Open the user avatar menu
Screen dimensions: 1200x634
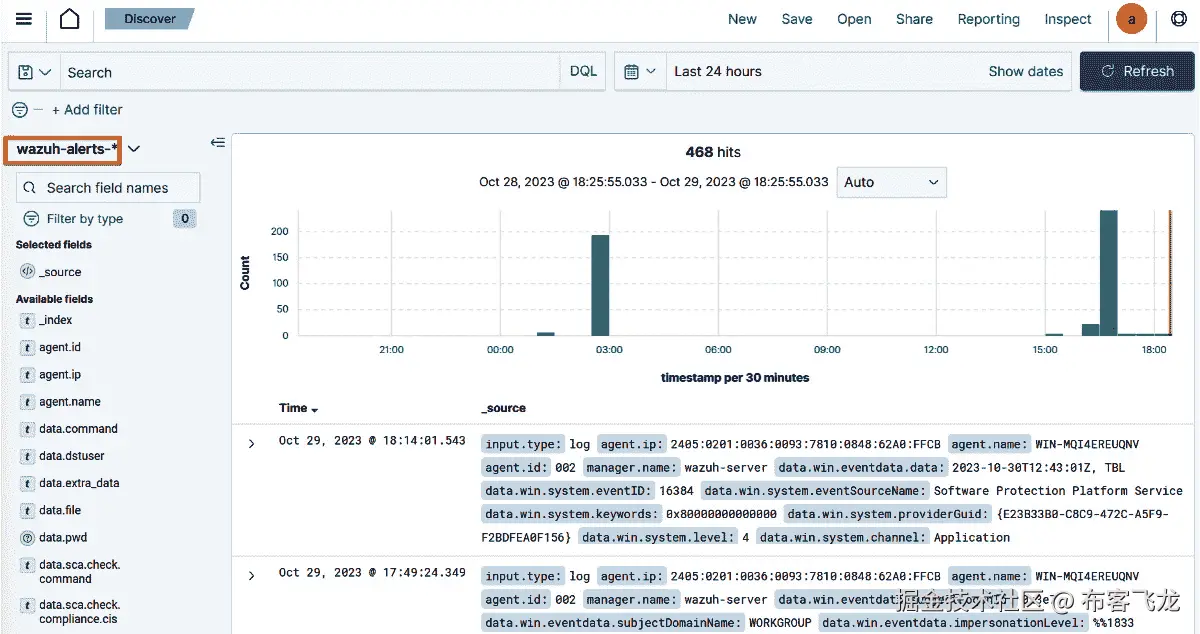pos(1131,19)
